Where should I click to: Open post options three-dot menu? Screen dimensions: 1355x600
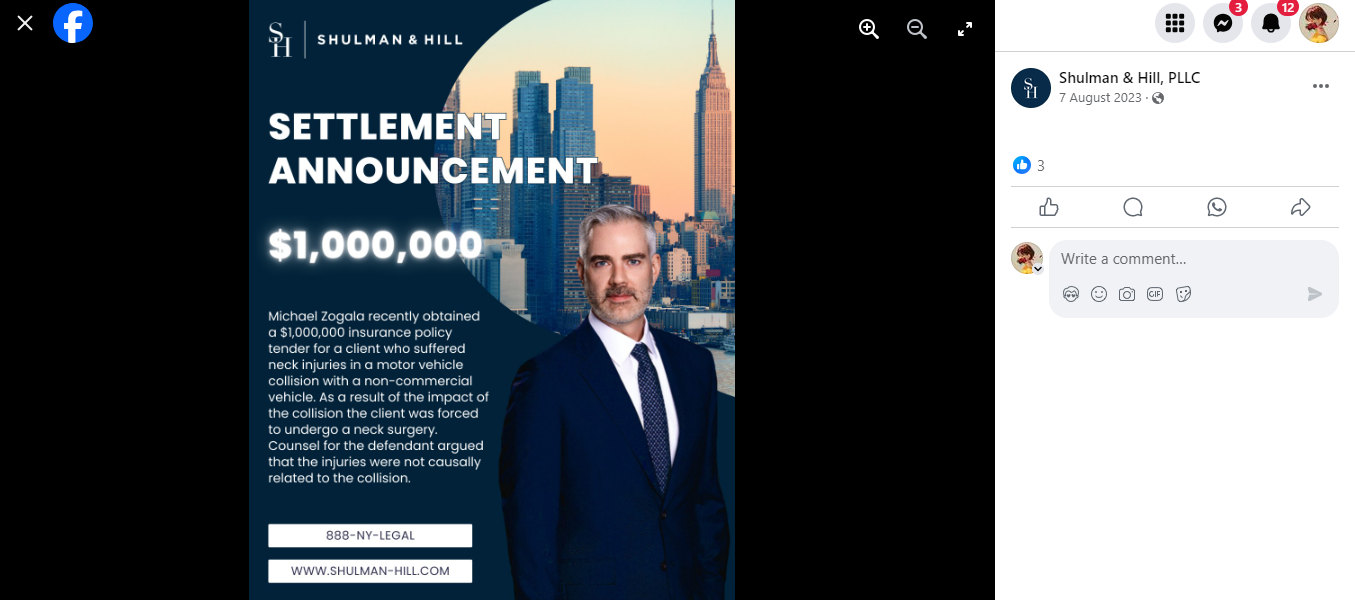(x=1321, y=86)
